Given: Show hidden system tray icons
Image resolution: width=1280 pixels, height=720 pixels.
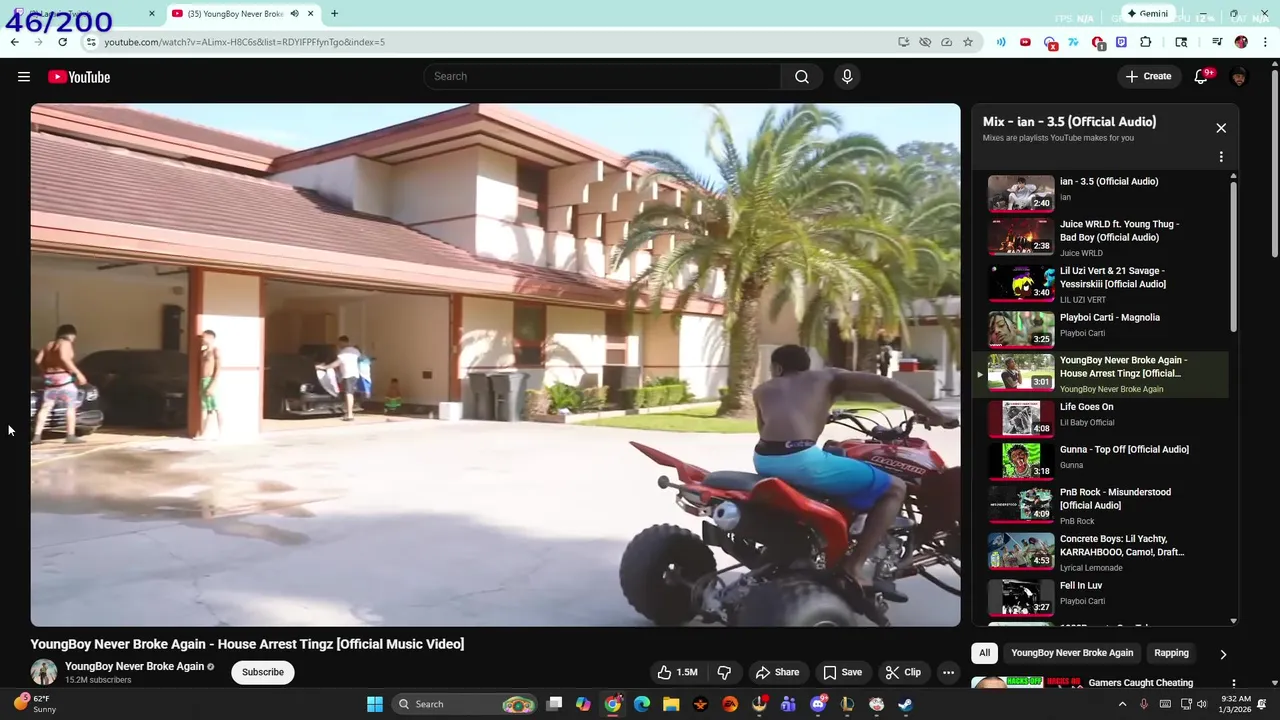Looking at the screenshot, I should (x=1122, y=704).
